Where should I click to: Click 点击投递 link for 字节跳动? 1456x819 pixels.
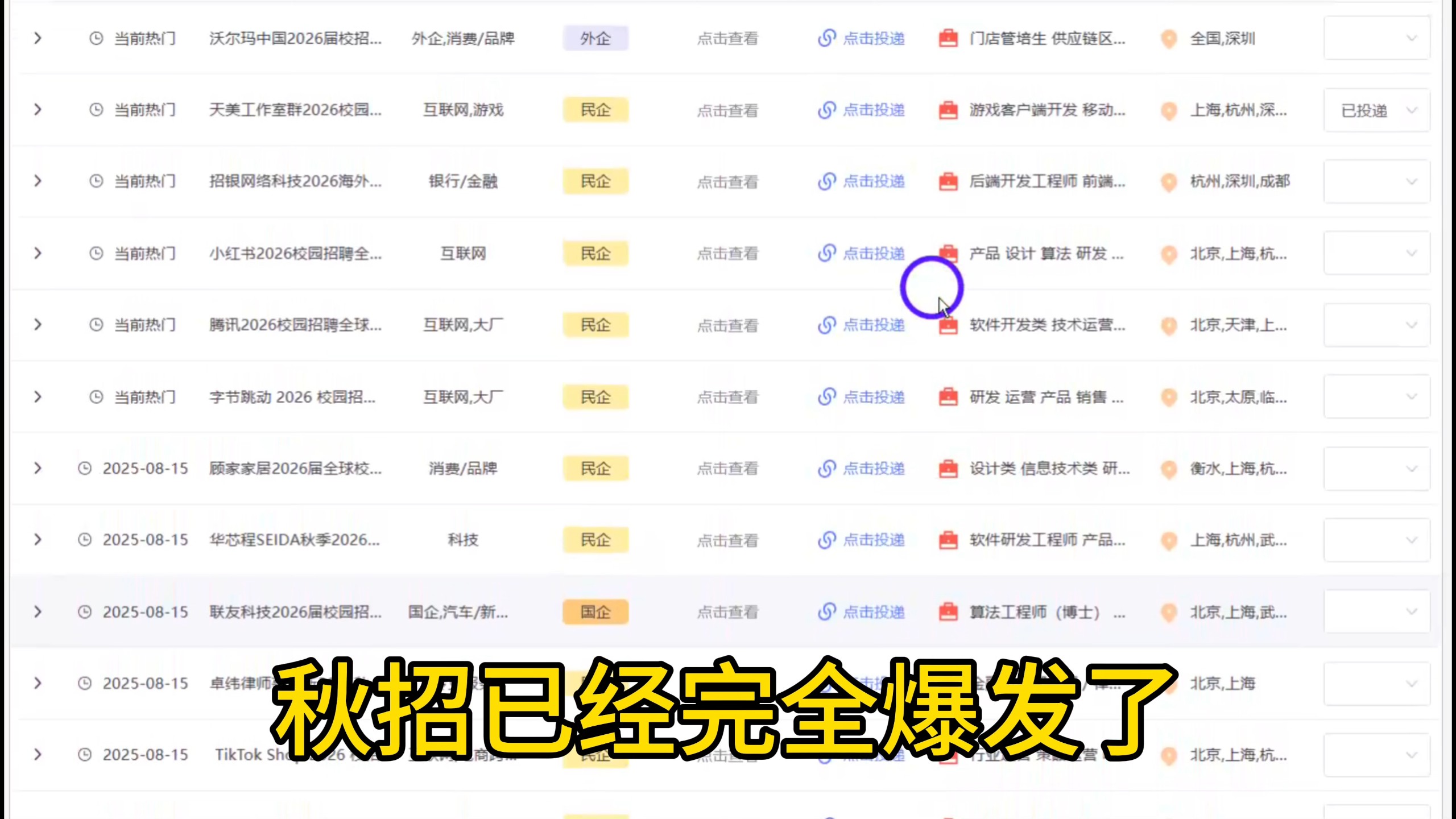861,396
